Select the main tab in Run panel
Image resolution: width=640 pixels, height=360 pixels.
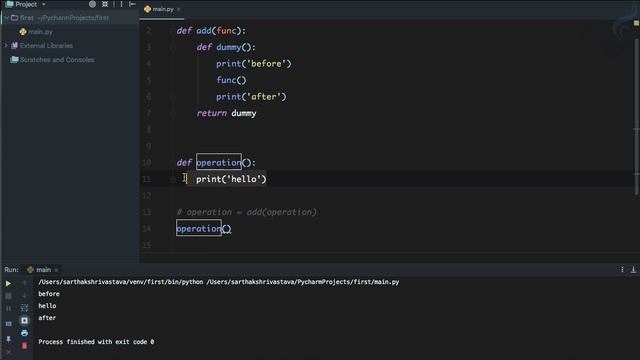(x=43, y=269)
